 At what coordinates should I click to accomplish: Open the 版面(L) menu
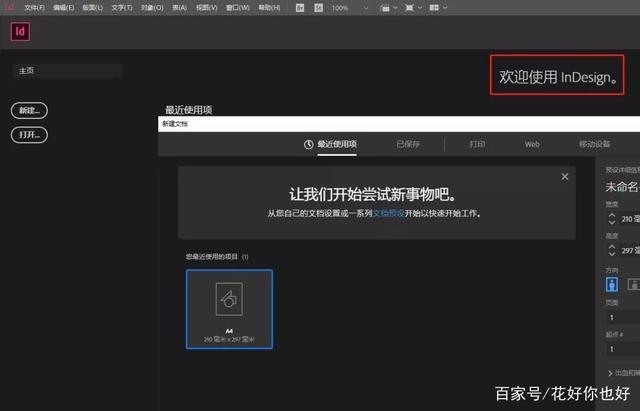pos(93,8)
